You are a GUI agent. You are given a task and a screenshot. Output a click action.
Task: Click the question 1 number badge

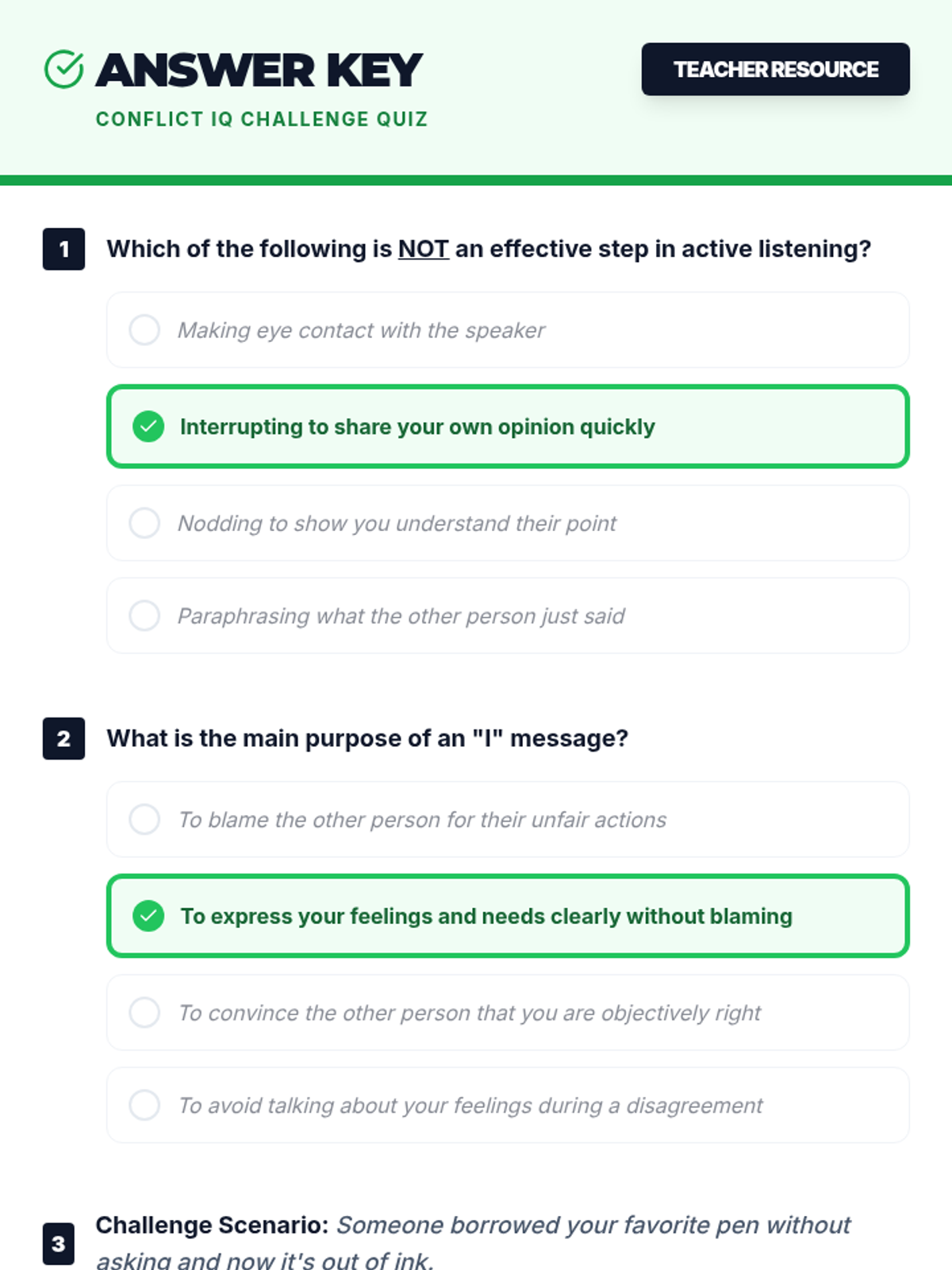pyautogui.click(x=63, y=249)
